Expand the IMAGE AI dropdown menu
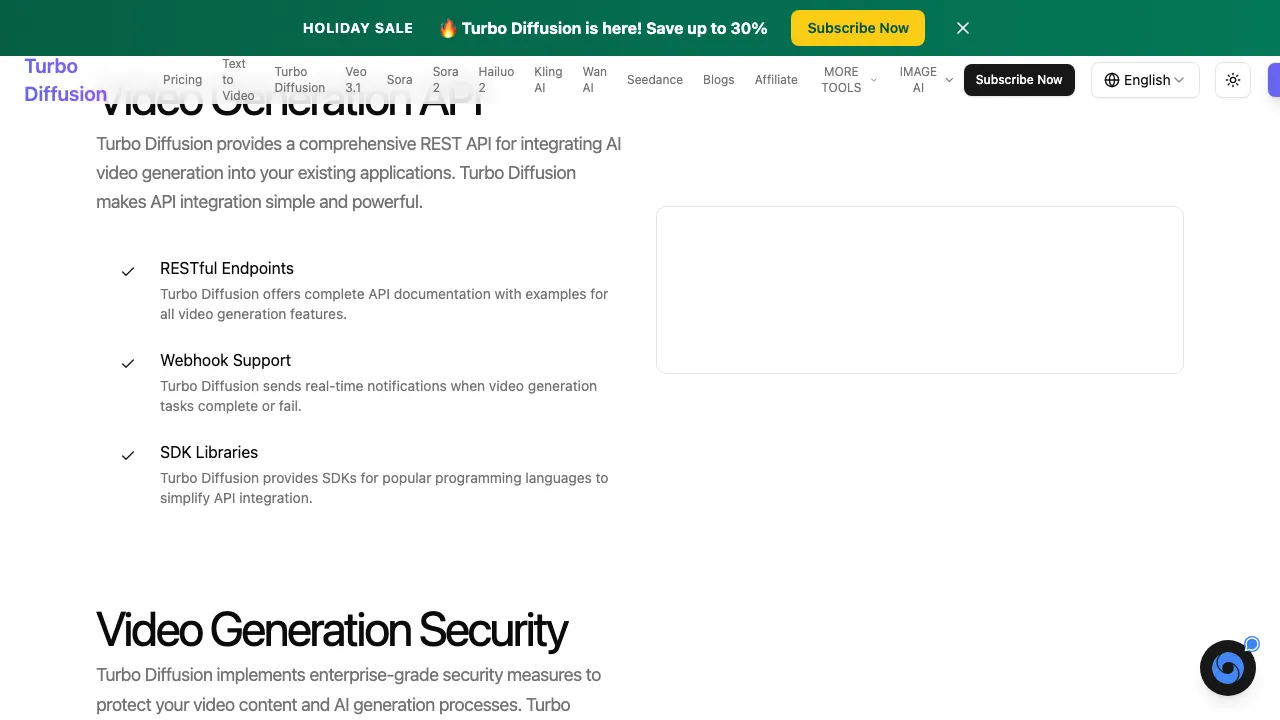Viewport: 1280px width, 720px height. click(925, 80)
